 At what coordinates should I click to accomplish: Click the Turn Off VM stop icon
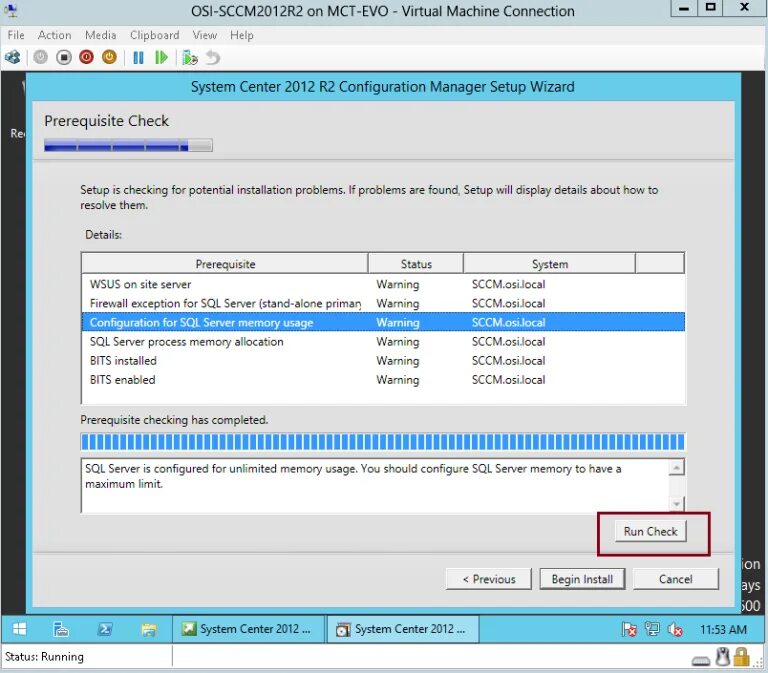tap(64, 57)
